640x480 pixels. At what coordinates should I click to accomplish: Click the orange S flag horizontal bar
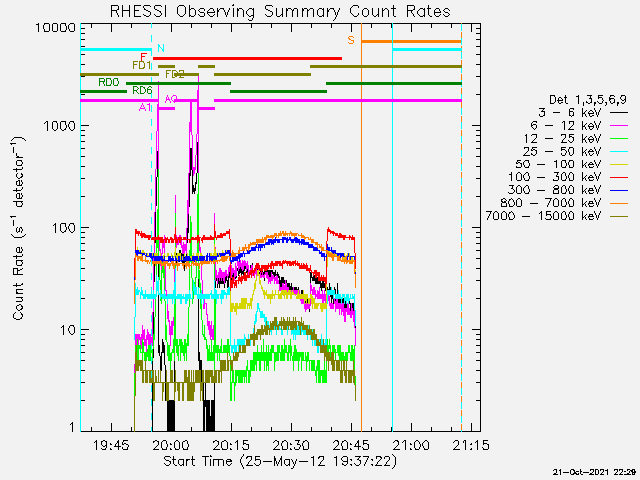411,41
